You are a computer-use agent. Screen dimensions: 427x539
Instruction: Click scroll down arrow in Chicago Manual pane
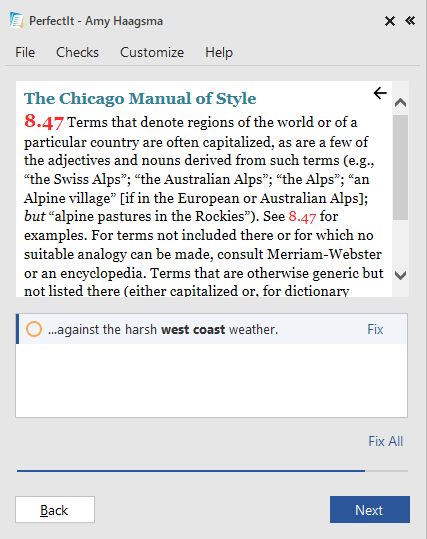click(401, 275)
